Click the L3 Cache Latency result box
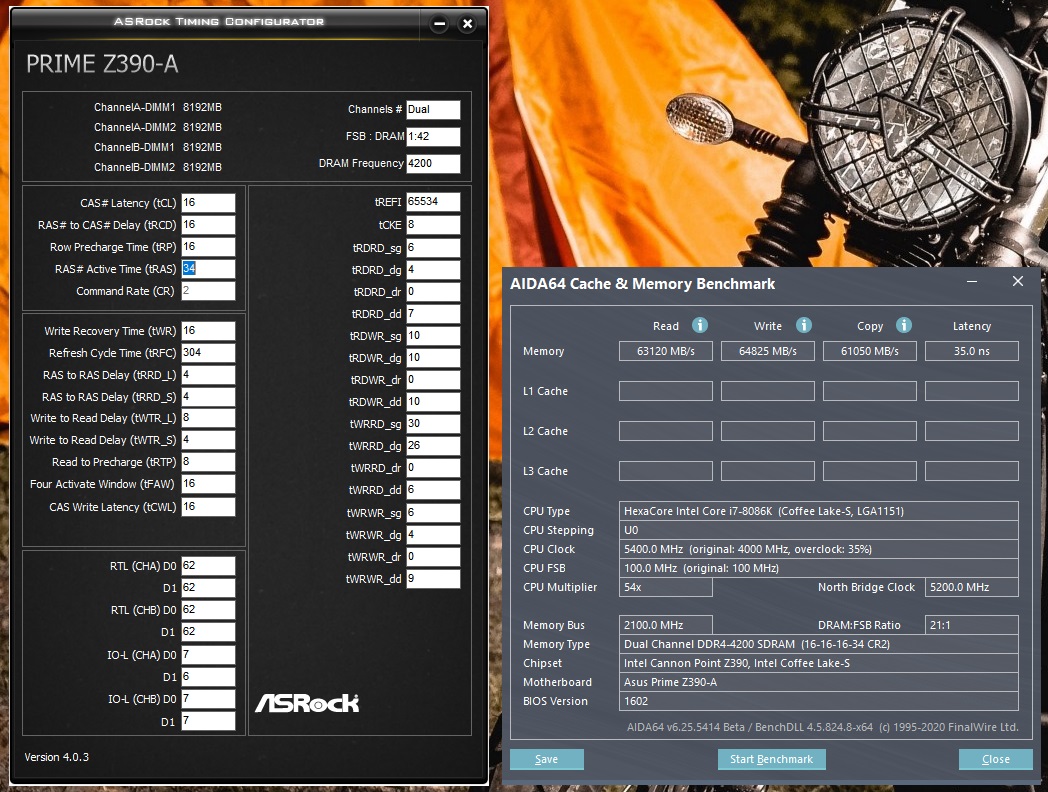 click(x=972, y=471)
